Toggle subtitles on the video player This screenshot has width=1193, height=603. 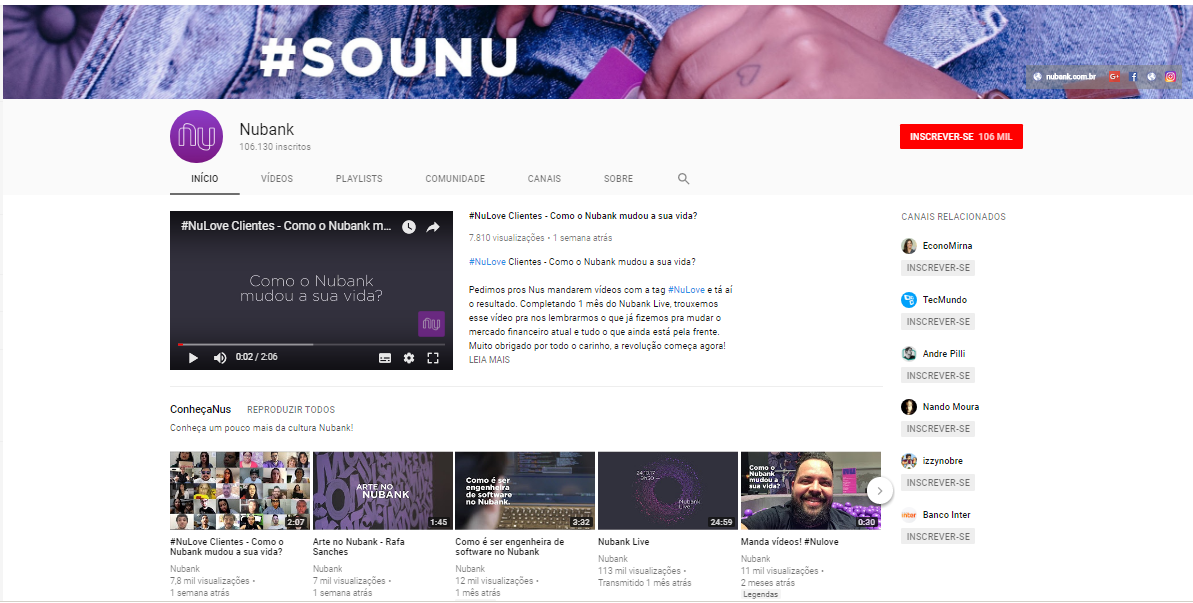[x=385, y=357]
